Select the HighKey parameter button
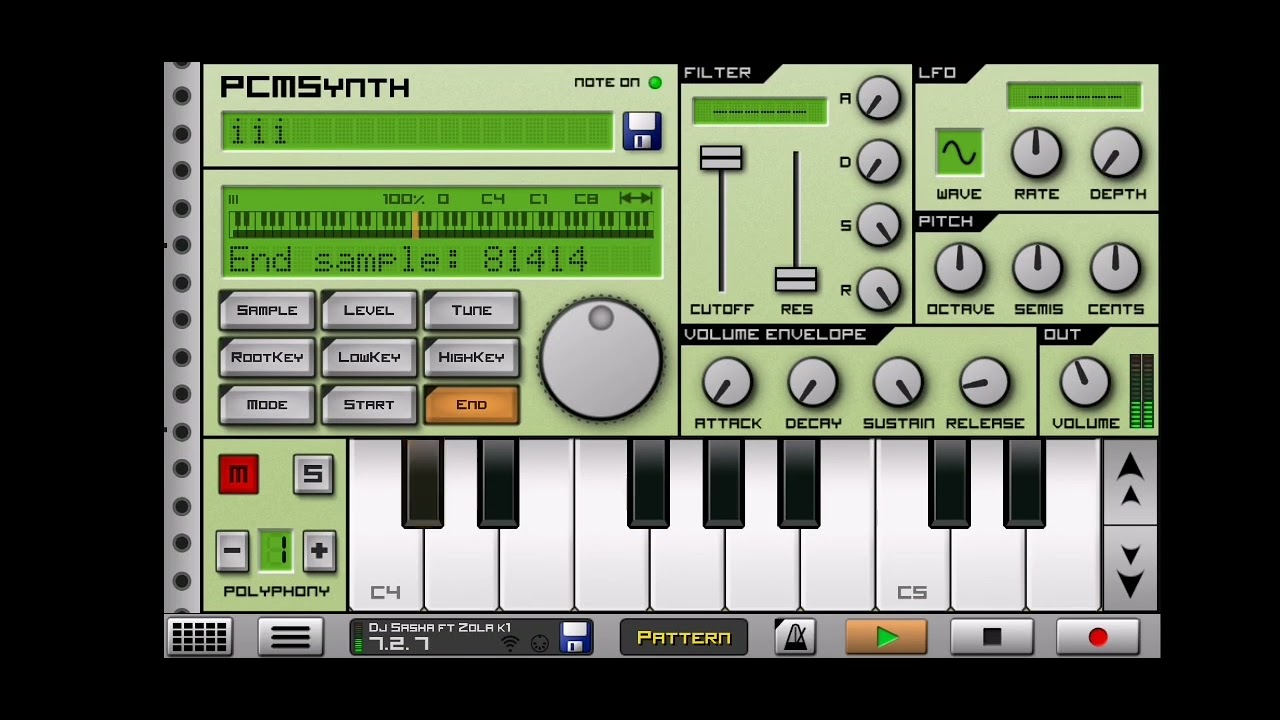This screenshot has width=1280, height=720. click(x=471, y=357)
